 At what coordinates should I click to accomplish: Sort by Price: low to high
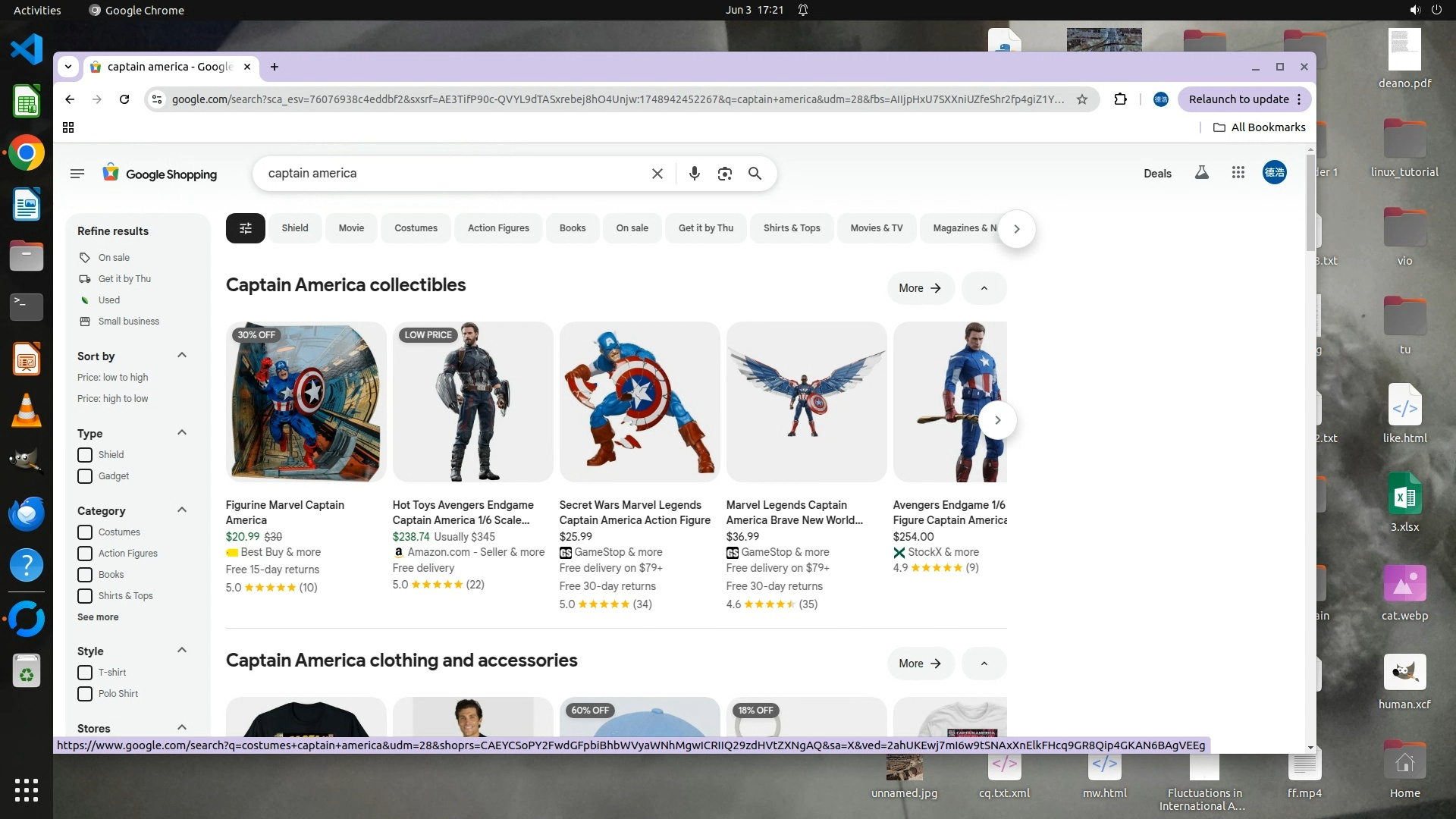coord(112,378)
